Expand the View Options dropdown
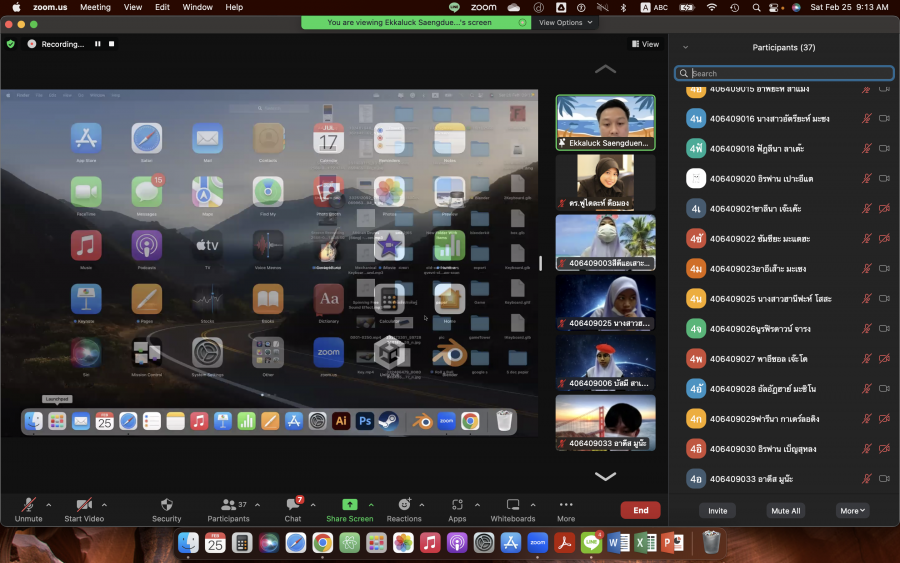Screen dimensions: 900x563 pyautogui.click(x=565, y=22)
